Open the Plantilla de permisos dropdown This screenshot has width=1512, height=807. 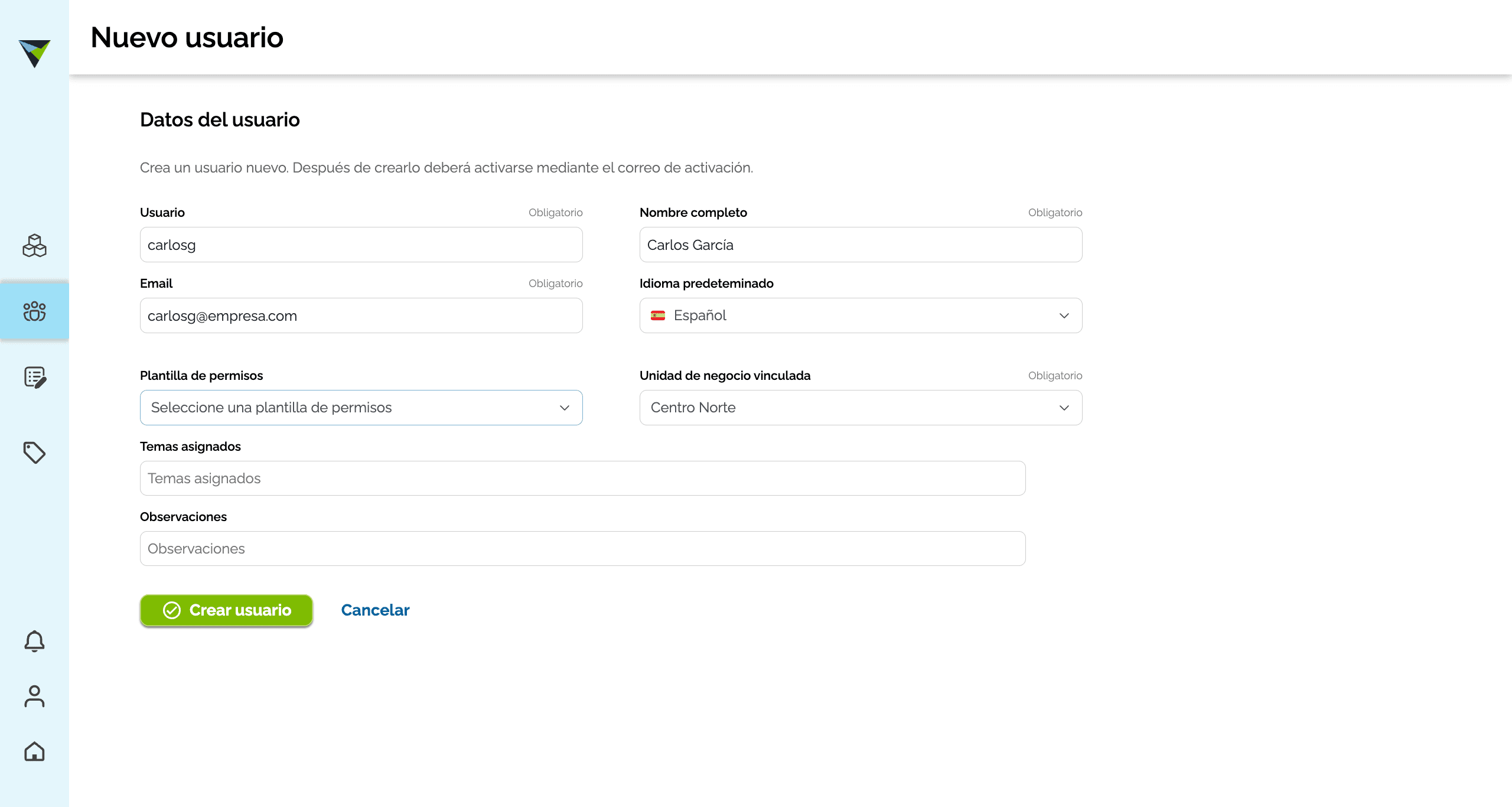coord(361,408)
